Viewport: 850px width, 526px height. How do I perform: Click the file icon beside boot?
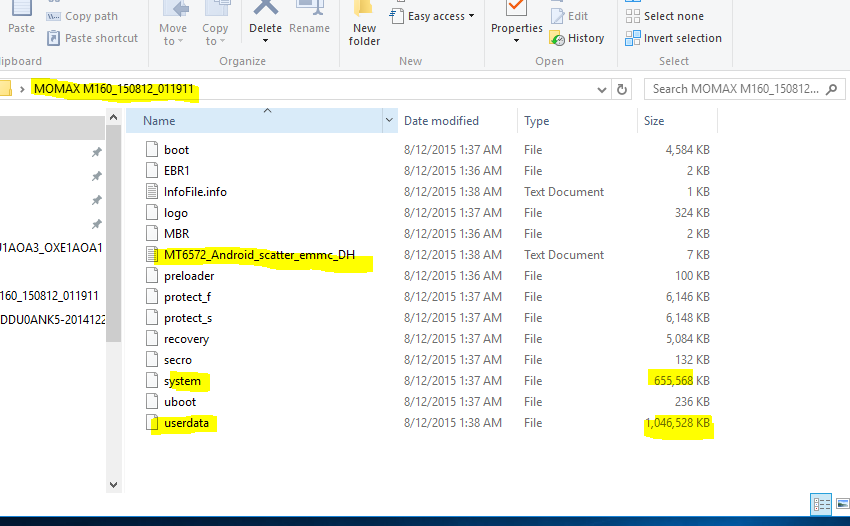point(152,149)
